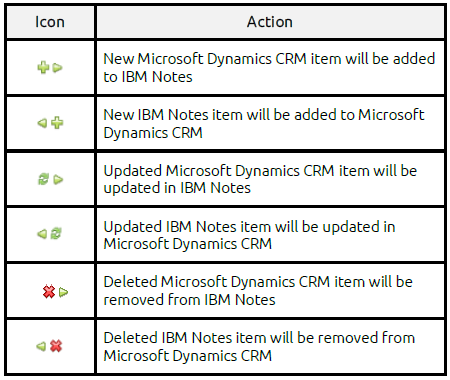Select the Icon column header
This screenshot has height=380, width=450.
[x=50, y=22]
